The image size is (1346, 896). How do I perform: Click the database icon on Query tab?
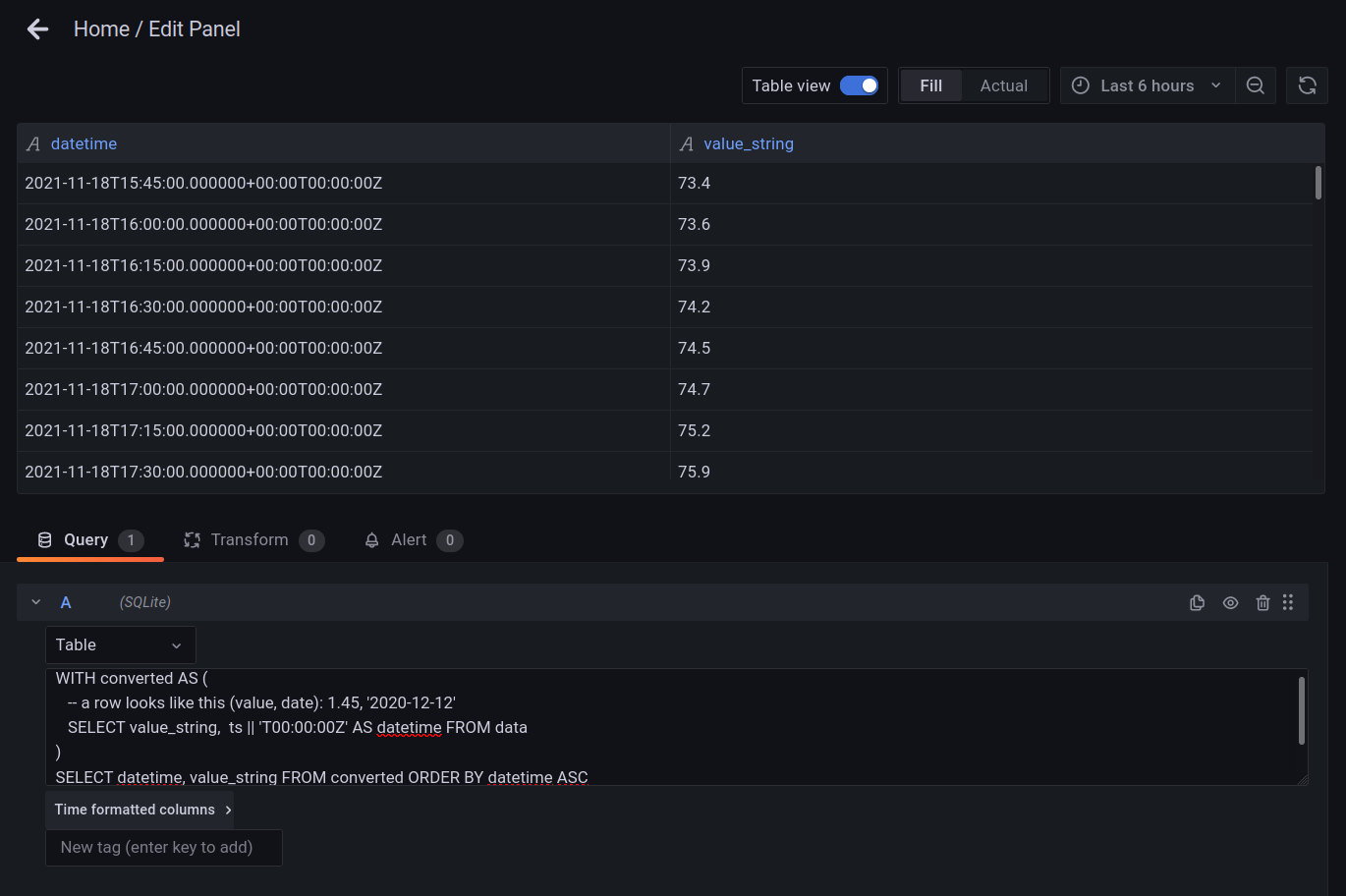point(44,540)
